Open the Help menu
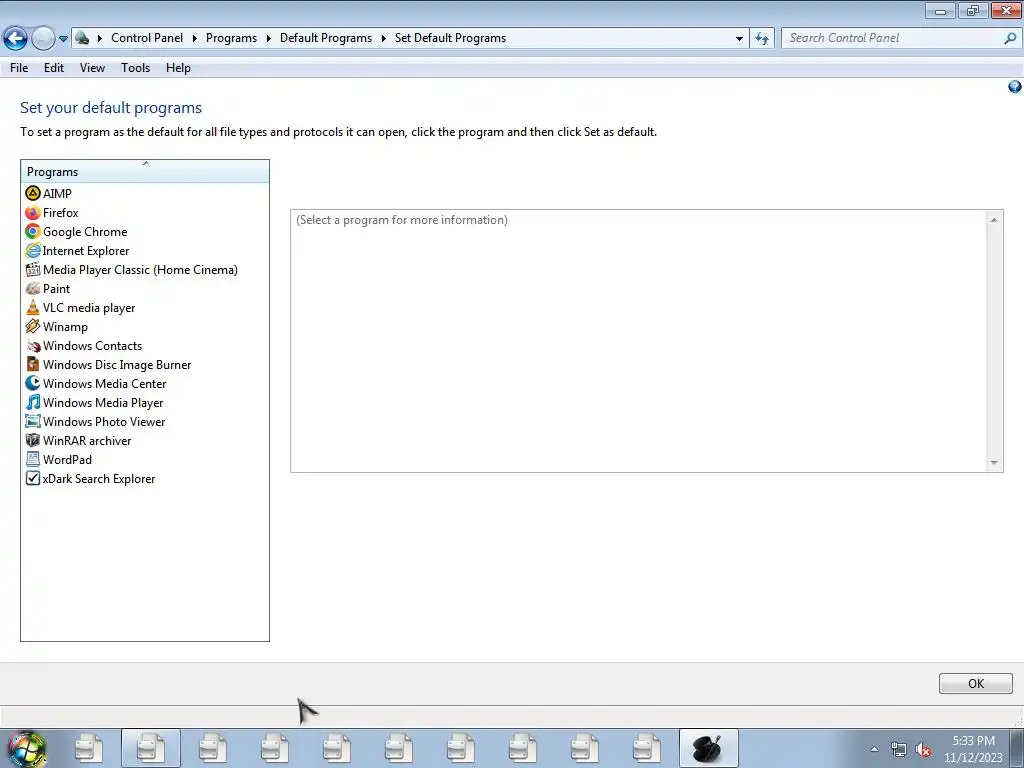The image size is (1024, 768). click(x=178, y=68)
